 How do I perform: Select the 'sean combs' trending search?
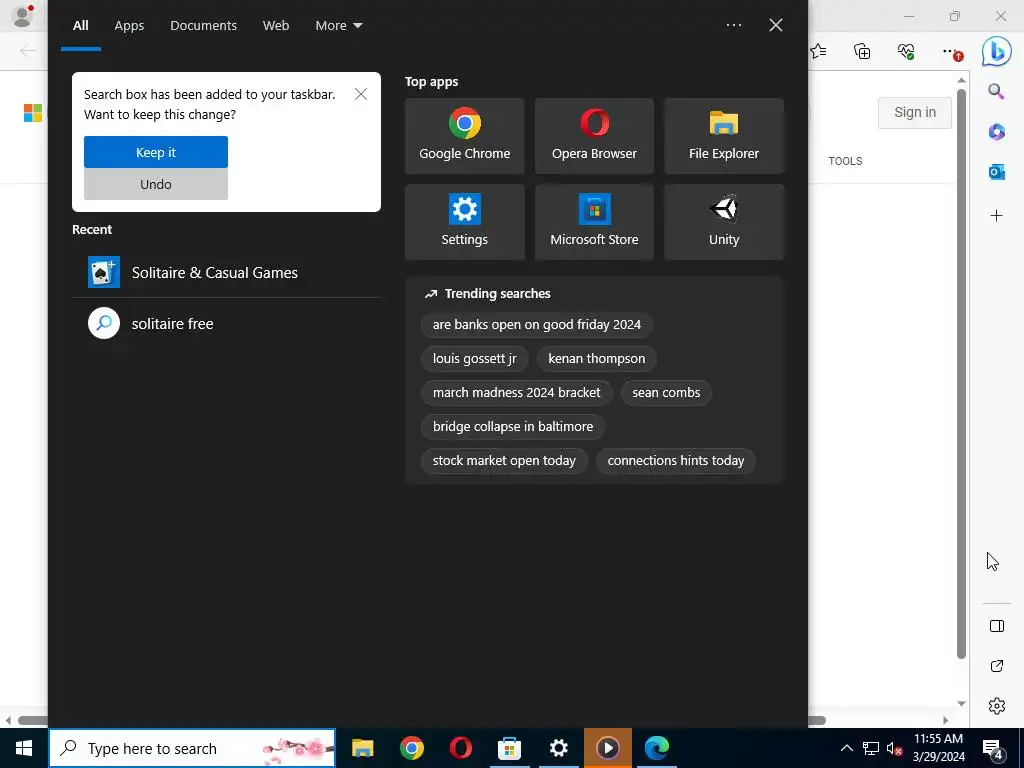pos(665,392)
